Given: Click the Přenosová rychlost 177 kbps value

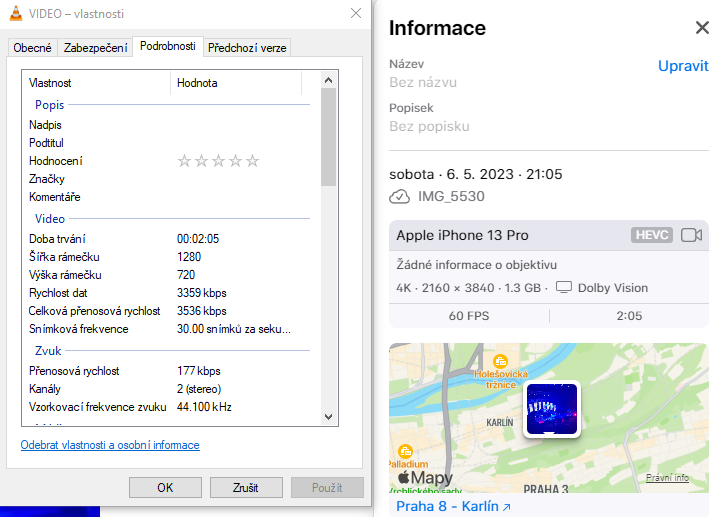Looking at the screenshot, I should pyautogui.click(x=198, y=371).
